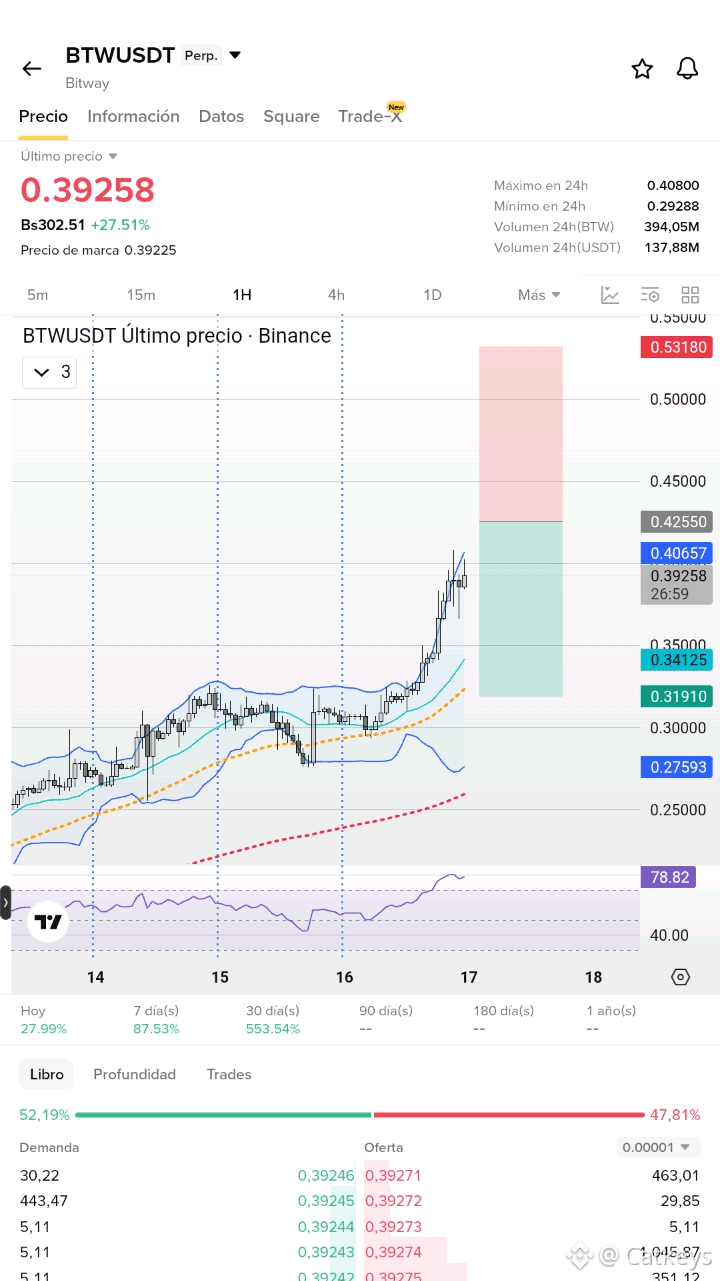
Task: Click the 78.82 RSI value label
Action: coord(668,877)
